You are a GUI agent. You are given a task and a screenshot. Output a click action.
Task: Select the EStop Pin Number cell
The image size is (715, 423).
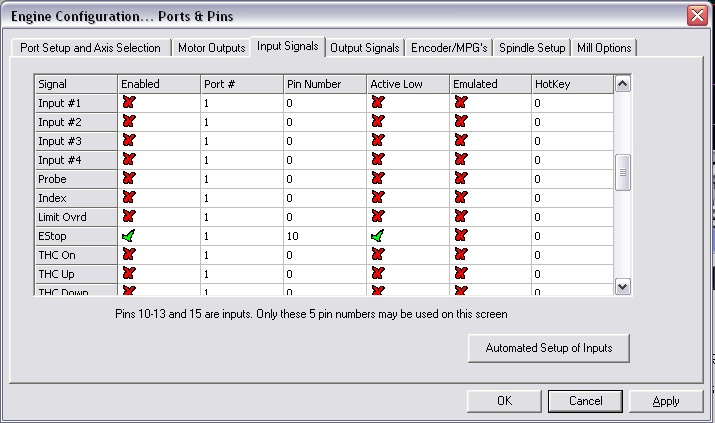(323, 236)
